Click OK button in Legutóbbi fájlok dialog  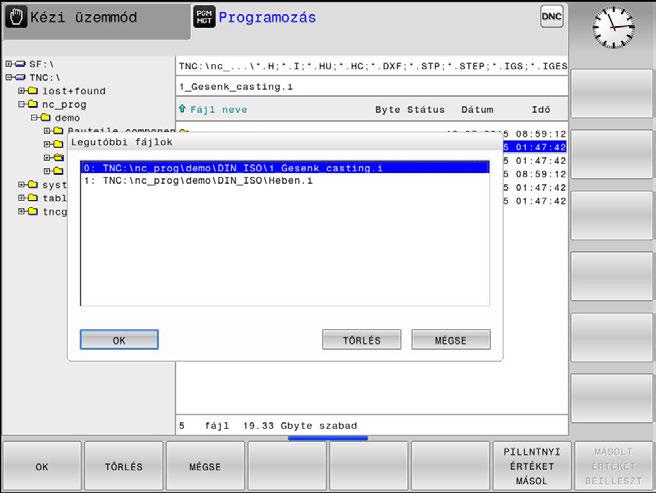[119, 339]
